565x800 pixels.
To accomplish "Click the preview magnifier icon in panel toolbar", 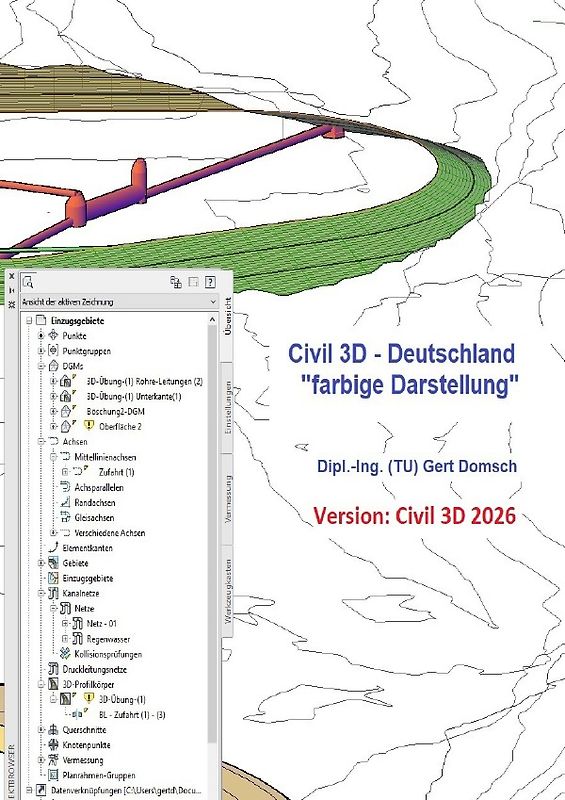I will tap(28, 282).
